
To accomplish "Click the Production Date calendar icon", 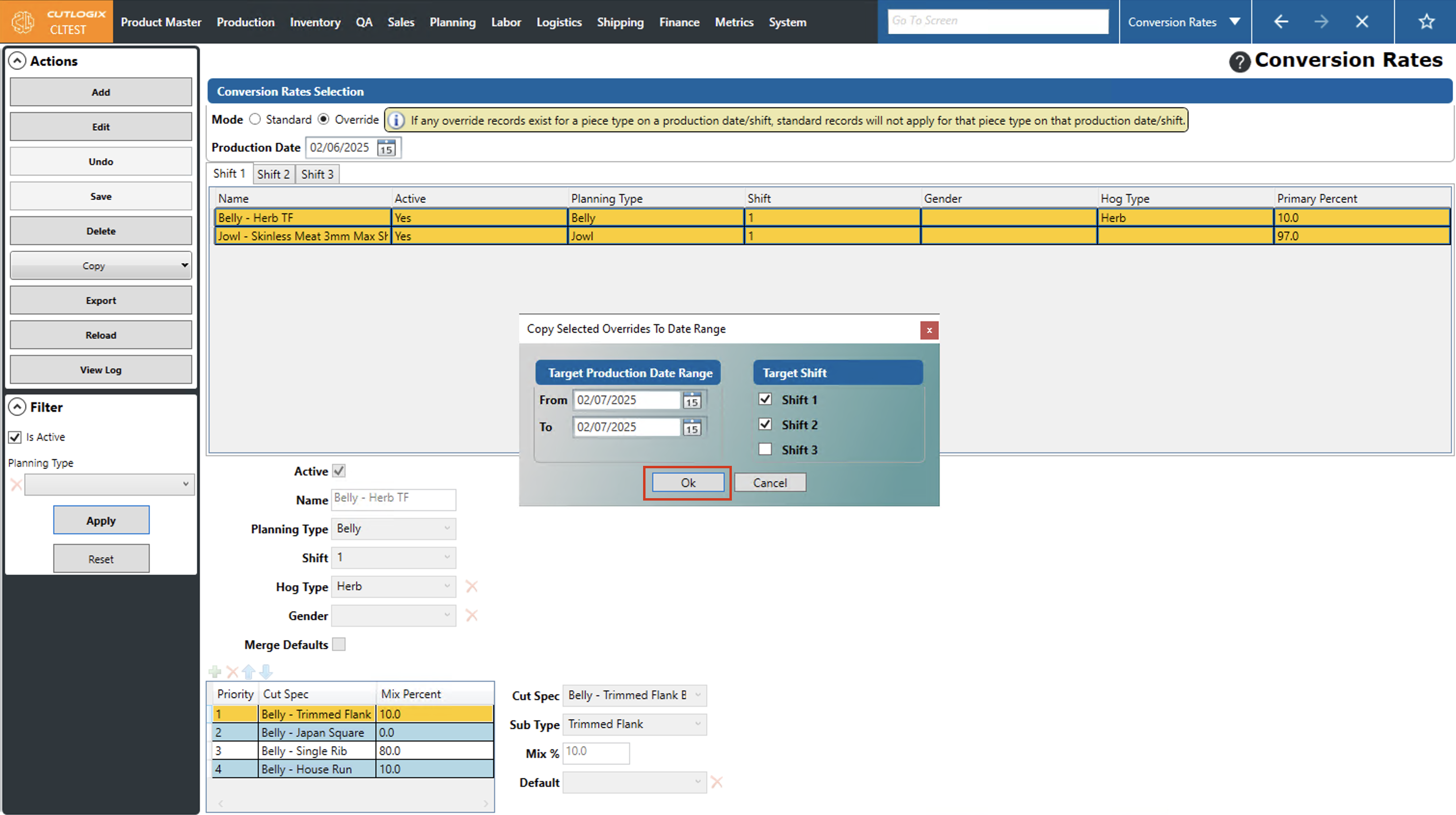I will coord(386,148).
